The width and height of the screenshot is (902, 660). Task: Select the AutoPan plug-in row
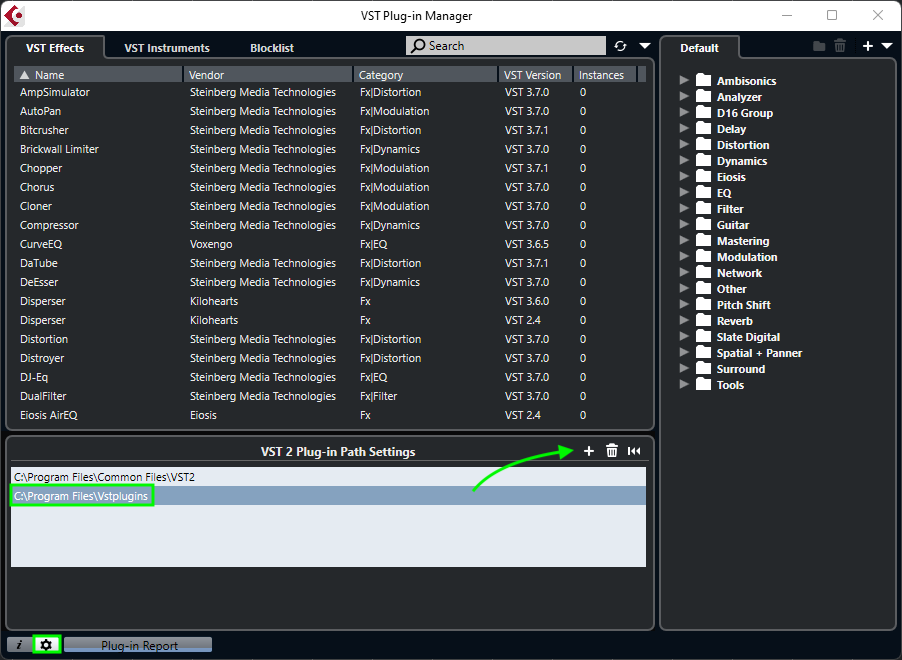[330, 111]
